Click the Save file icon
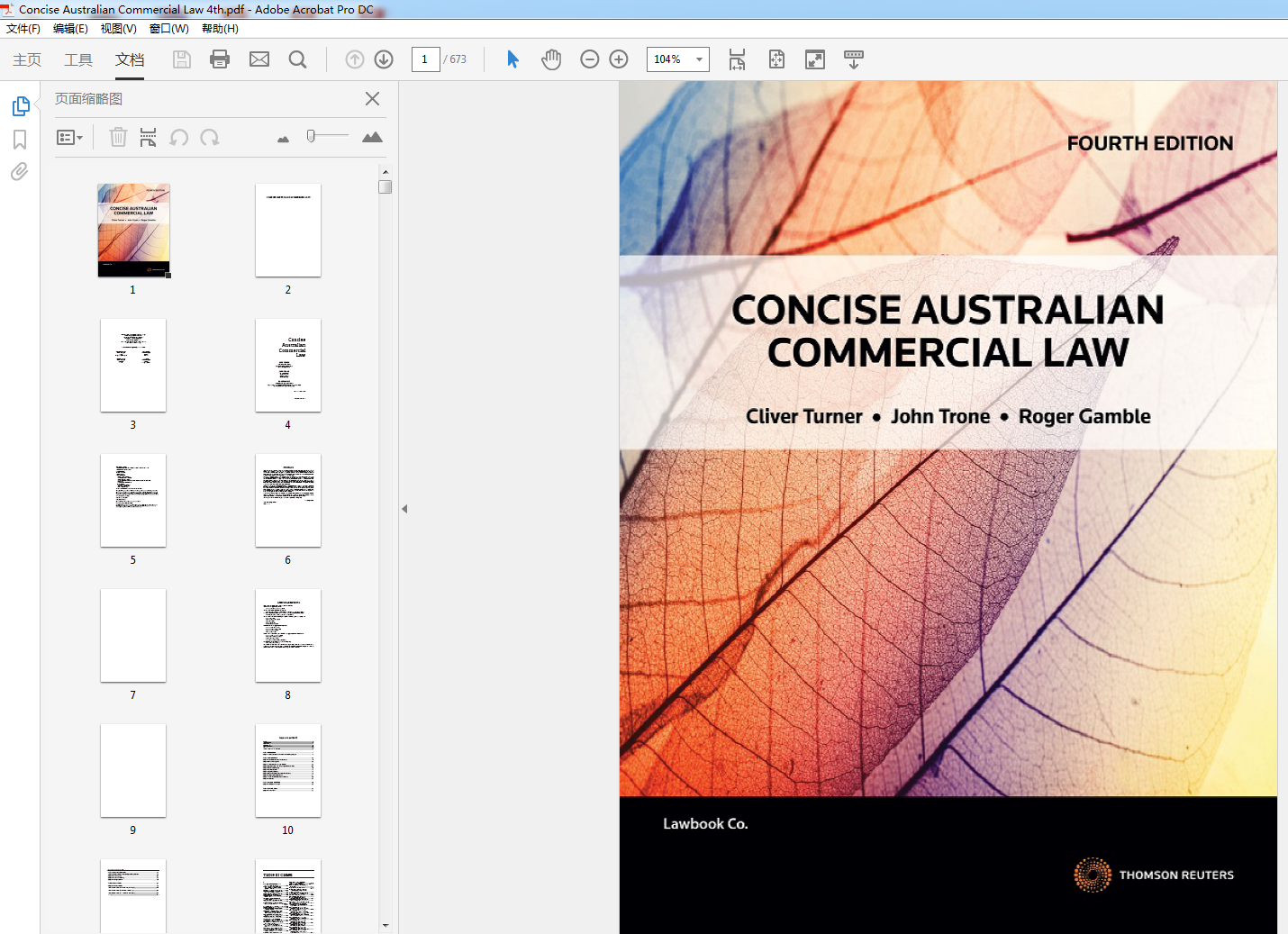Image resolution: width=1288 pixels, height=934 pixels. [182, 59]
